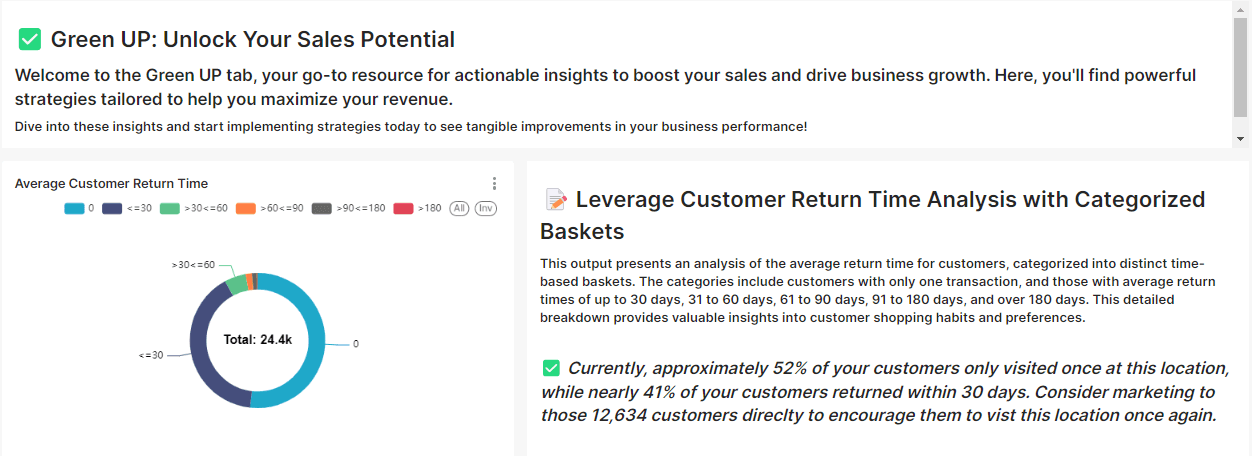
Task: Click the scrollbar up arrow in header panel
Action: (x=1240, y=9)
